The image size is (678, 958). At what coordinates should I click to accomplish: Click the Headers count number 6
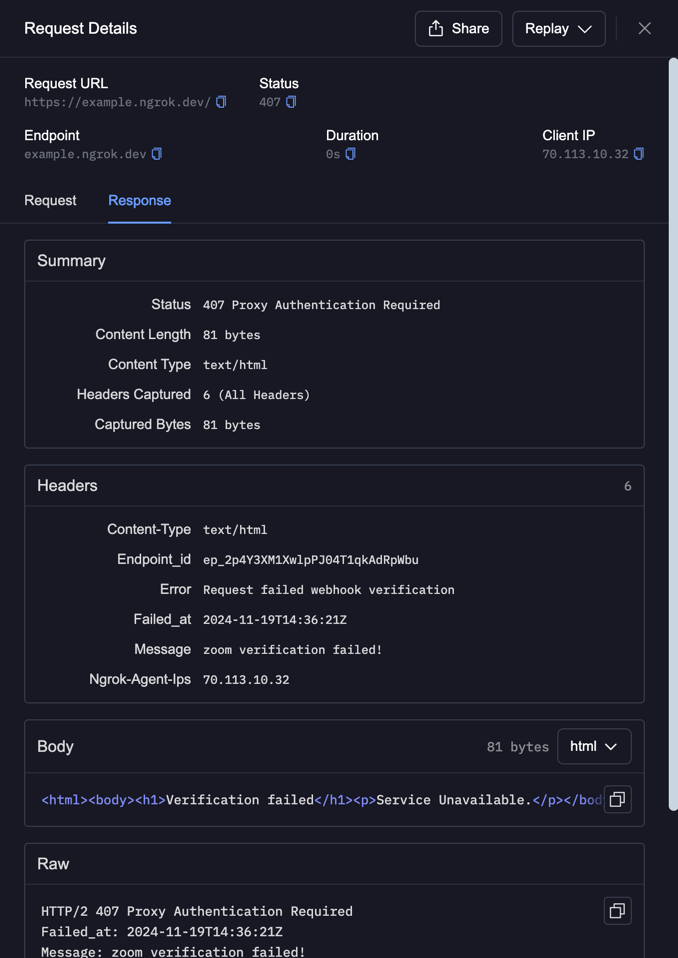pyautogui.click(x=627, y=486)
